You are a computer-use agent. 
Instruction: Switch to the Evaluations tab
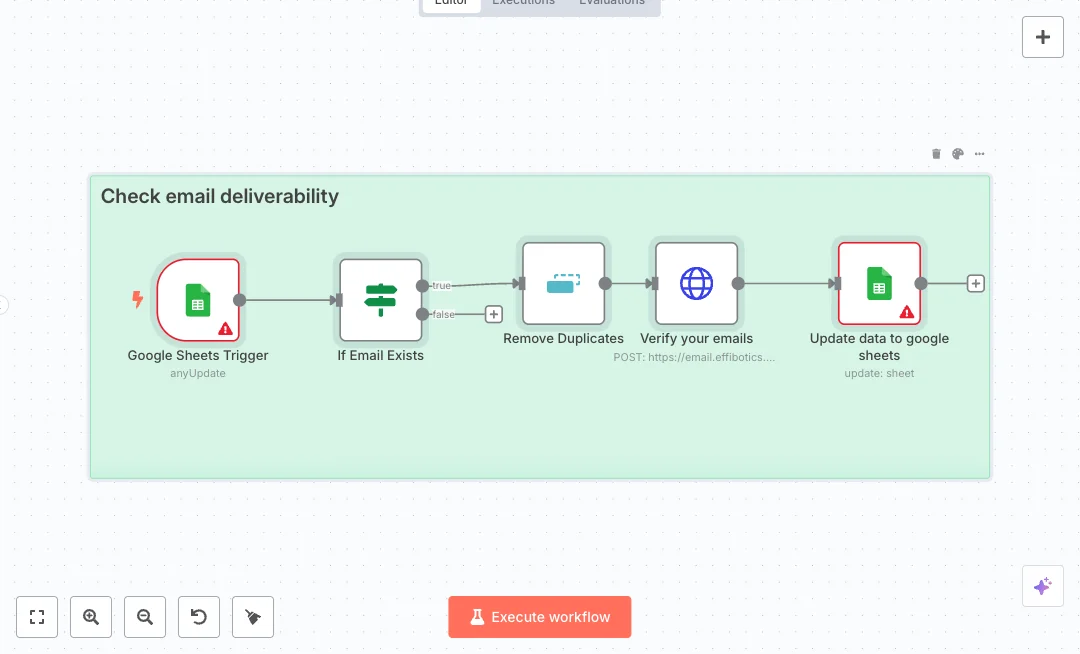[x=612, y=3]
